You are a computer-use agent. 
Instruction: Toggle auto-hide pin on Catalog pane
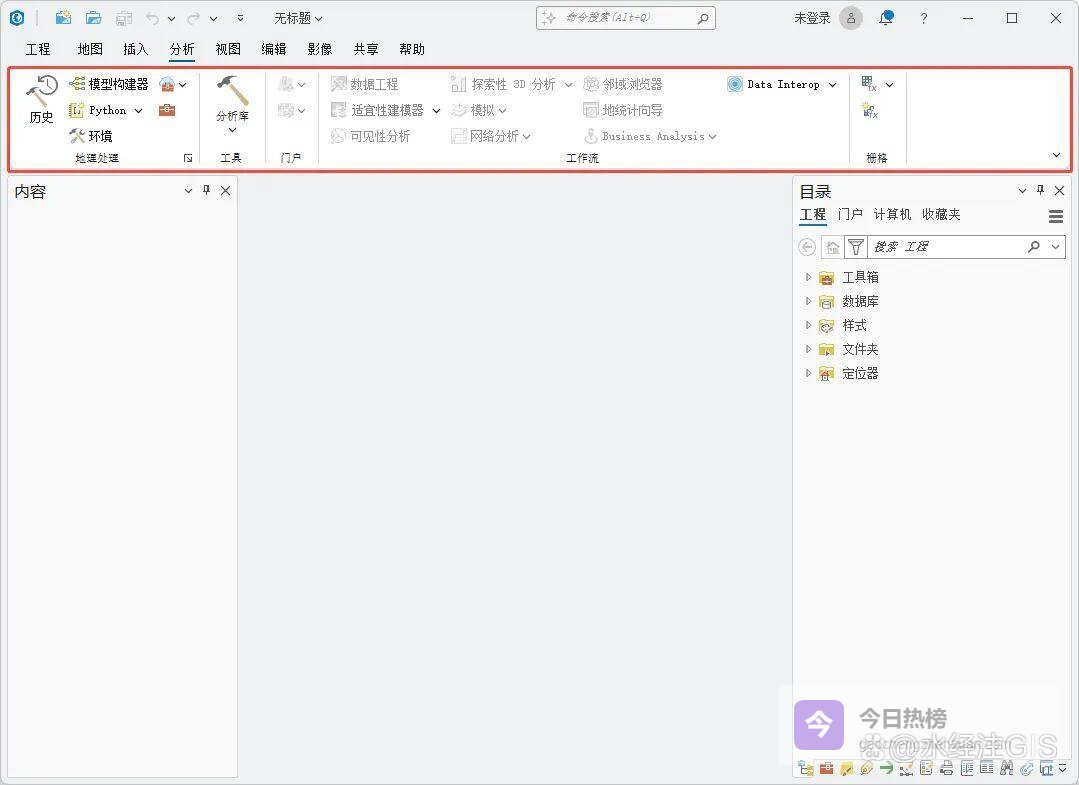(x=1040, y=190)
